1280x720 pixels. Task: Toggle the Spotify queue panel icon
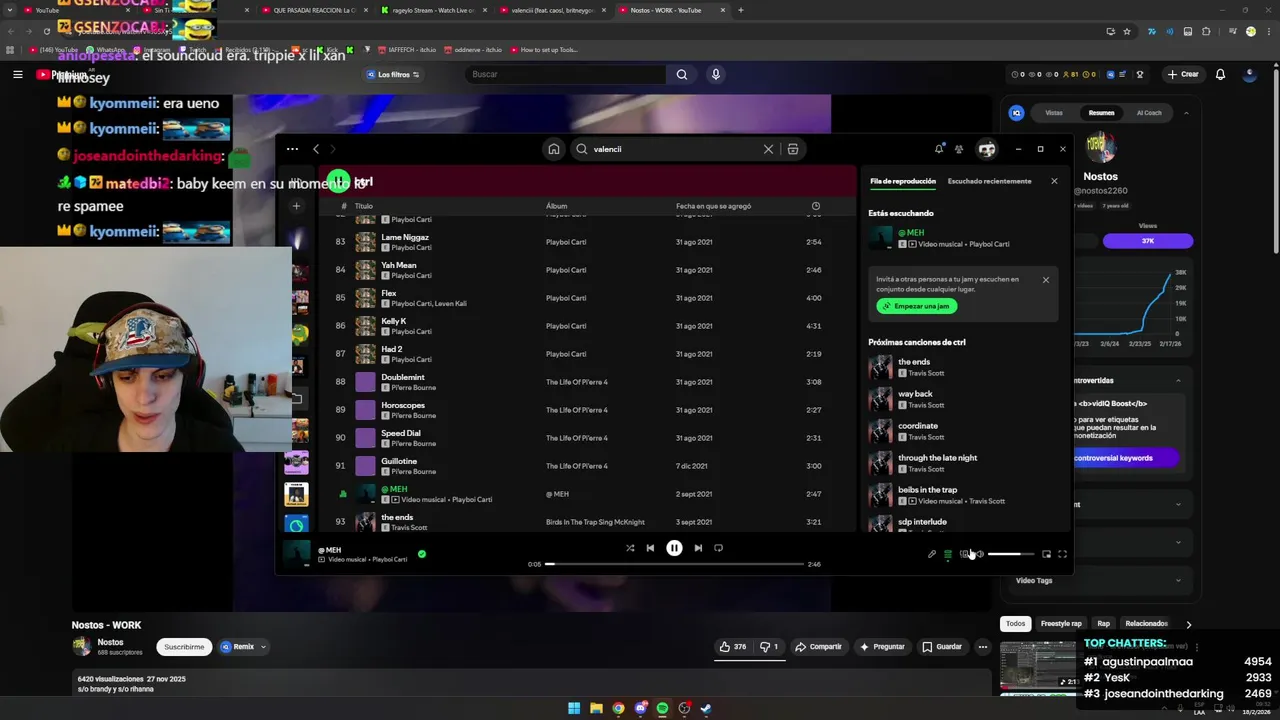(948, 554)
